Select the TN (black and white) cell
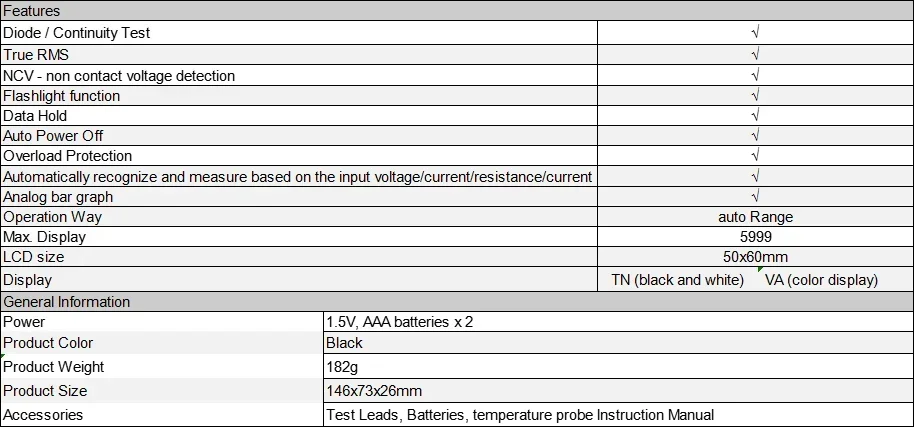The image size is (914, 427). pyautogui.click(x=677, y=280)
